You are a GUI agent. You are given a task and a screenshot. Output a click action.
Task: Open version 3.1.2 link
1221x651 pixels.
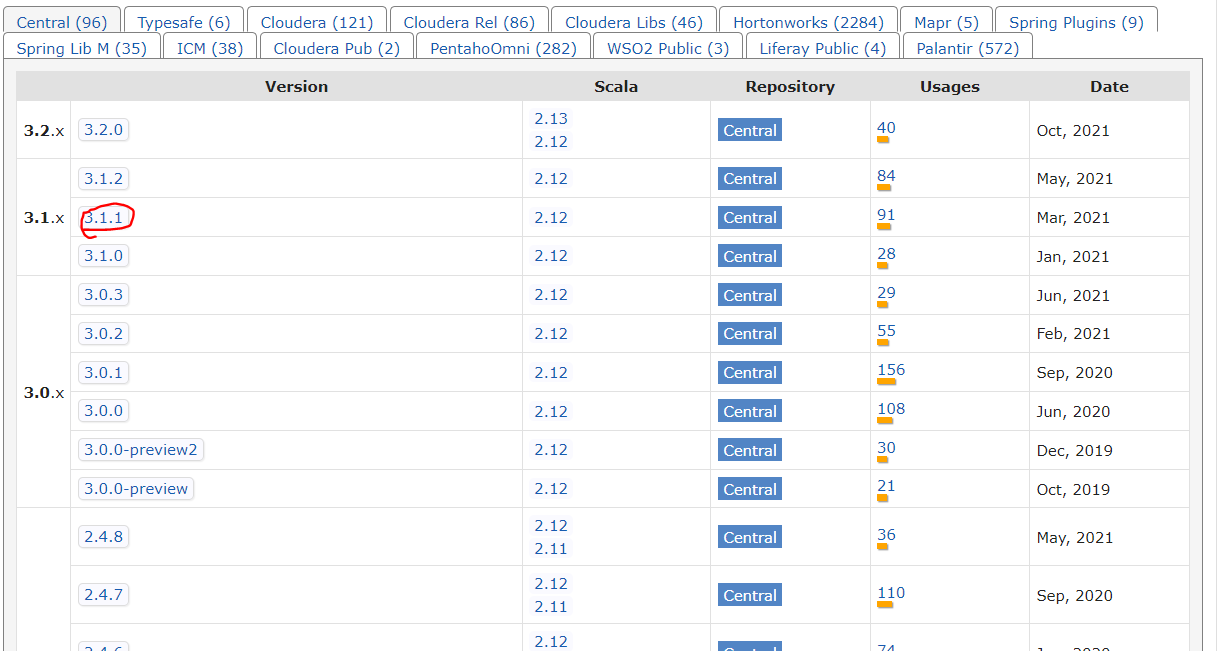(104, 178)
